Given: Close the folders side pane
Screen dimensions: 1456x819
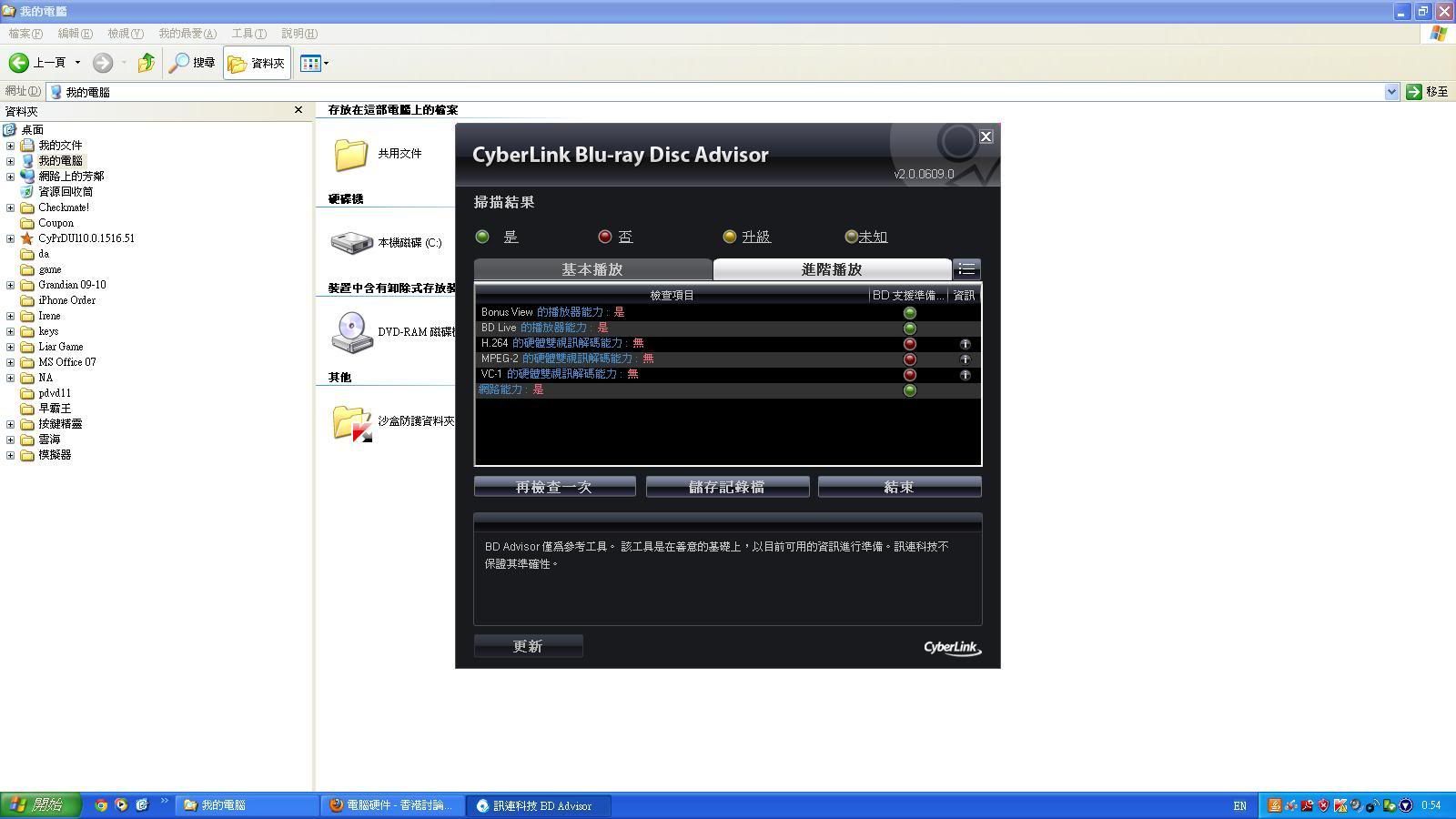Looking at the screenshot, I should coord(298,110).
